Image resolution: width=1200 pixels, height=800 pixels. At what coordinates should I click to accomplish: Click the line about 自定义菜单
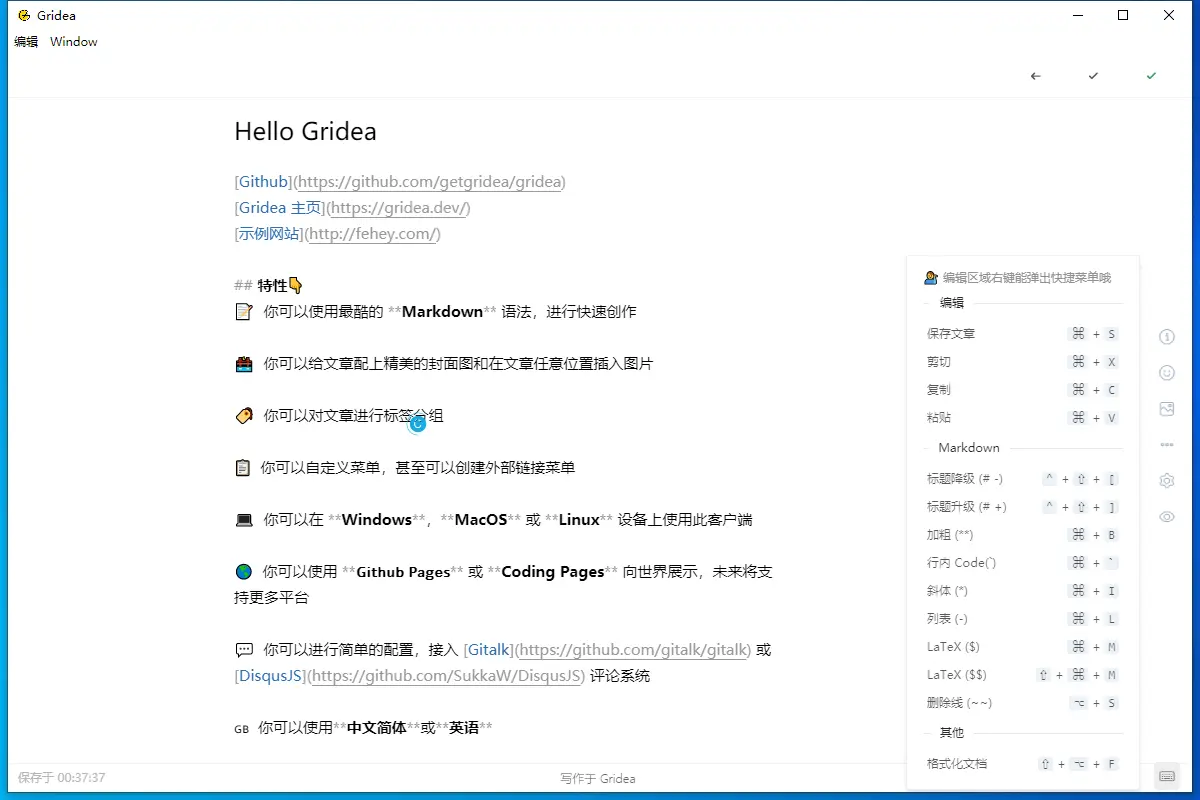point(405,468)
